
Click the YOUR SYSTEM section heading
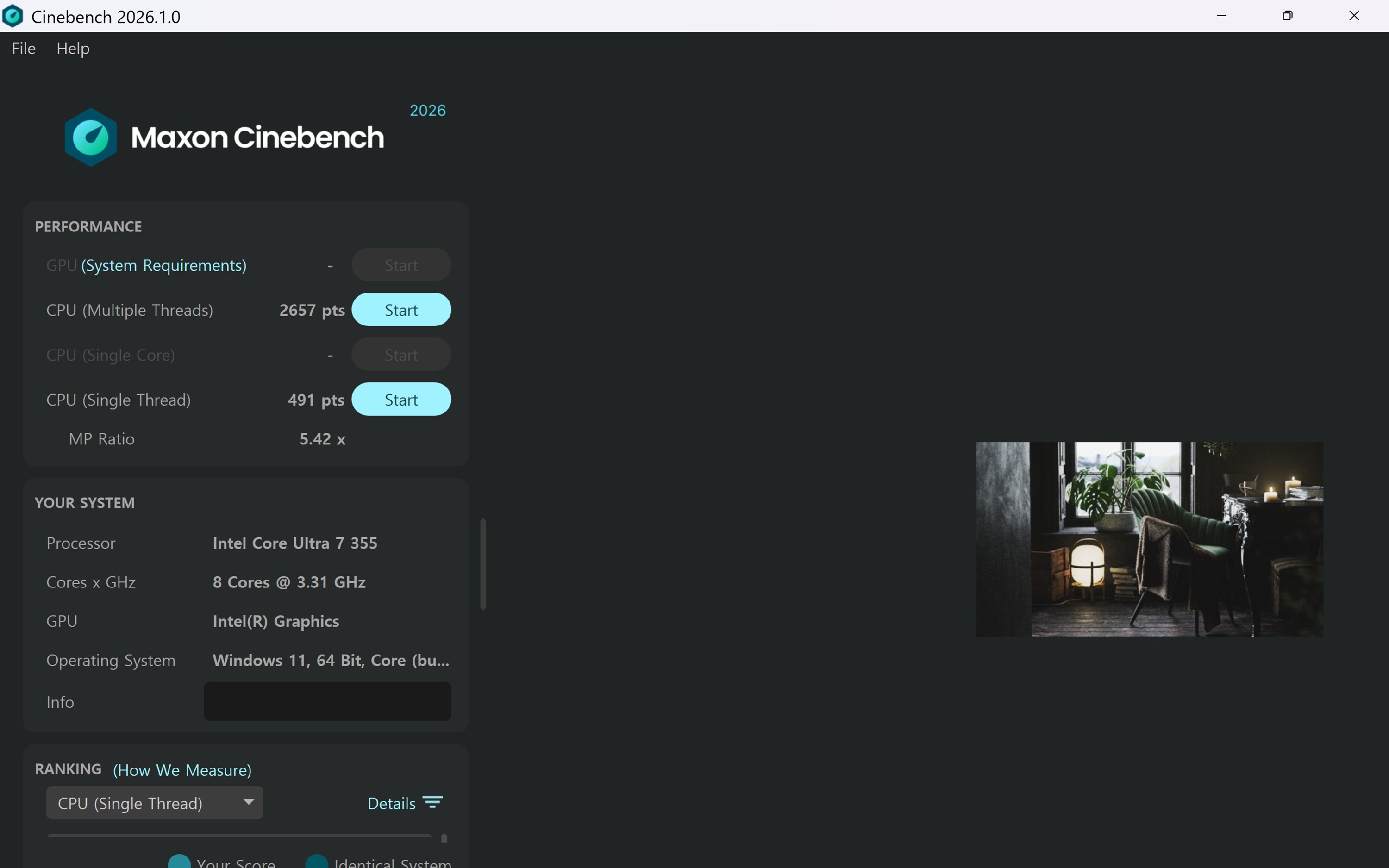[x=85, y=503]
